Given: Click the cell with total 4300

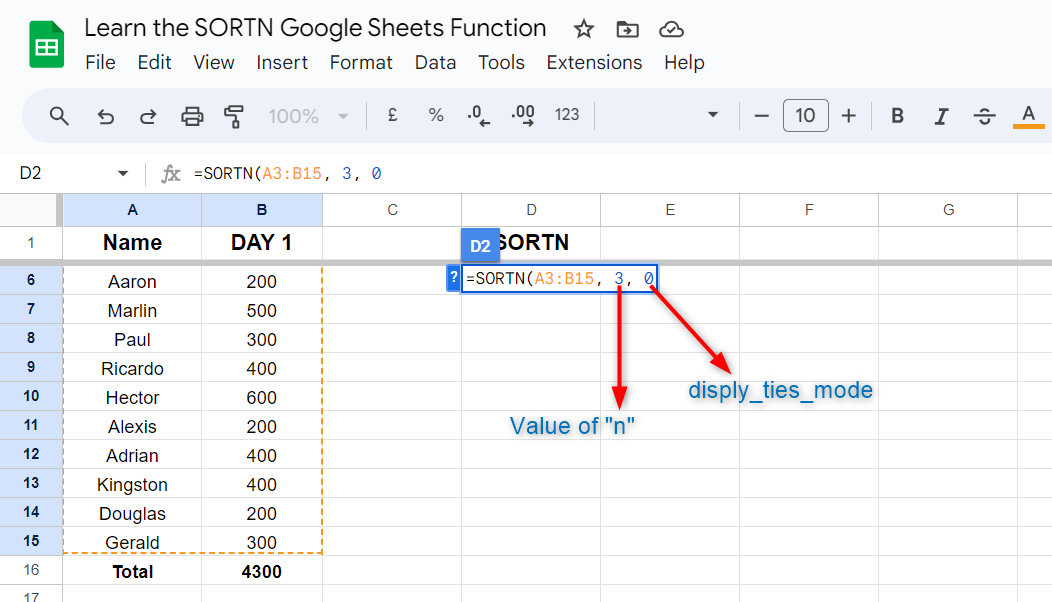Looking at the screenshot, I should (262, 571).
